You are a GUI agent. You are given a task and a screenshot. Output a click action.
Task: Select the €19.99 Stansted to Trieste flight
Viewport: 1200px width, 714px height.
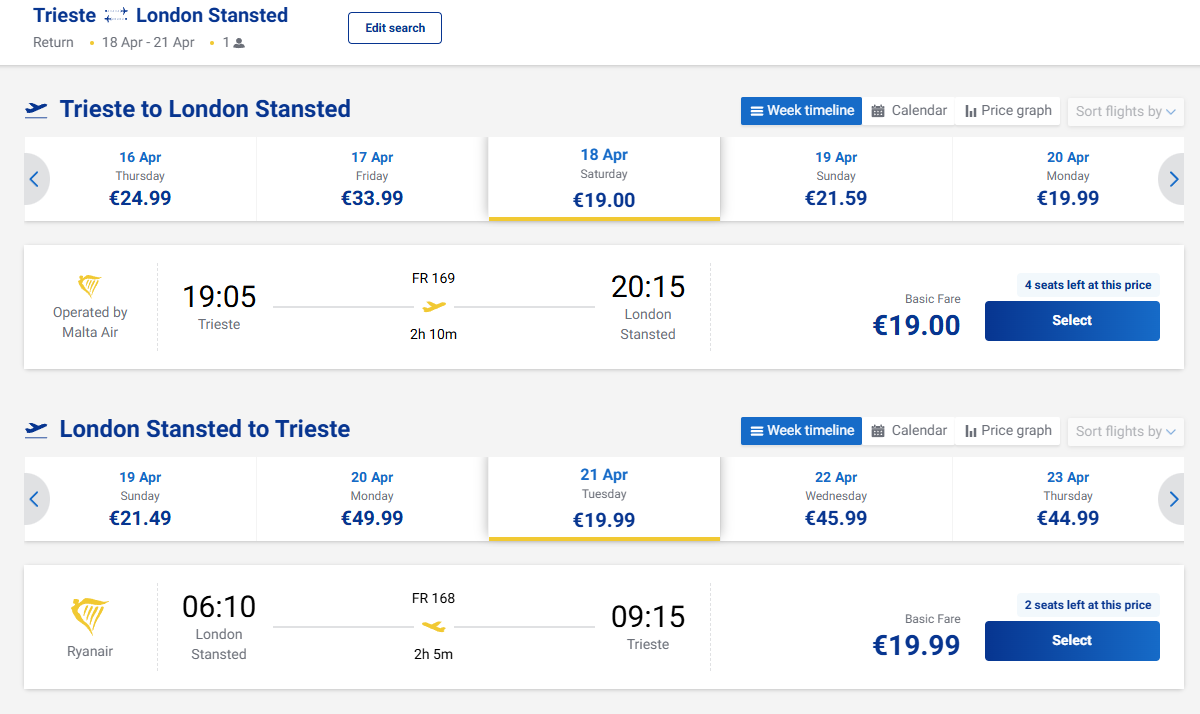[1072, 641]
